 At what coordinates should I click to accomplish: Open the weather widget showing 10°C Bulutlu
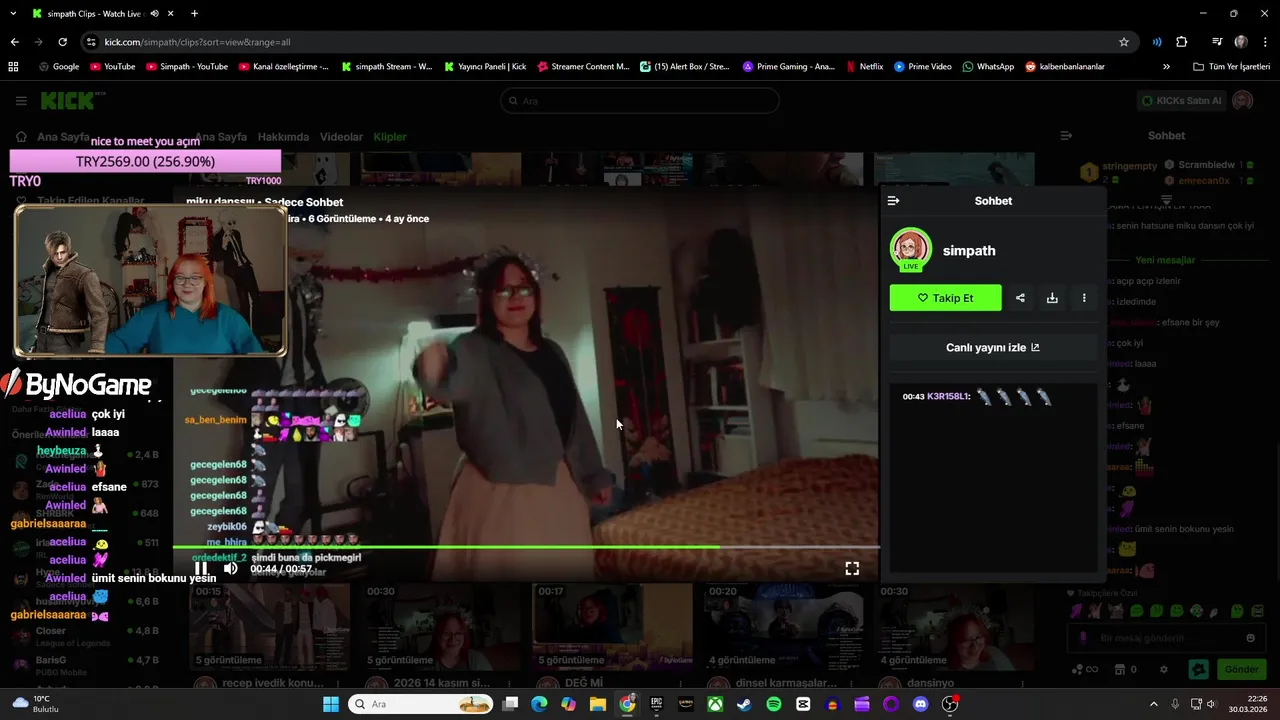[35, 704]
